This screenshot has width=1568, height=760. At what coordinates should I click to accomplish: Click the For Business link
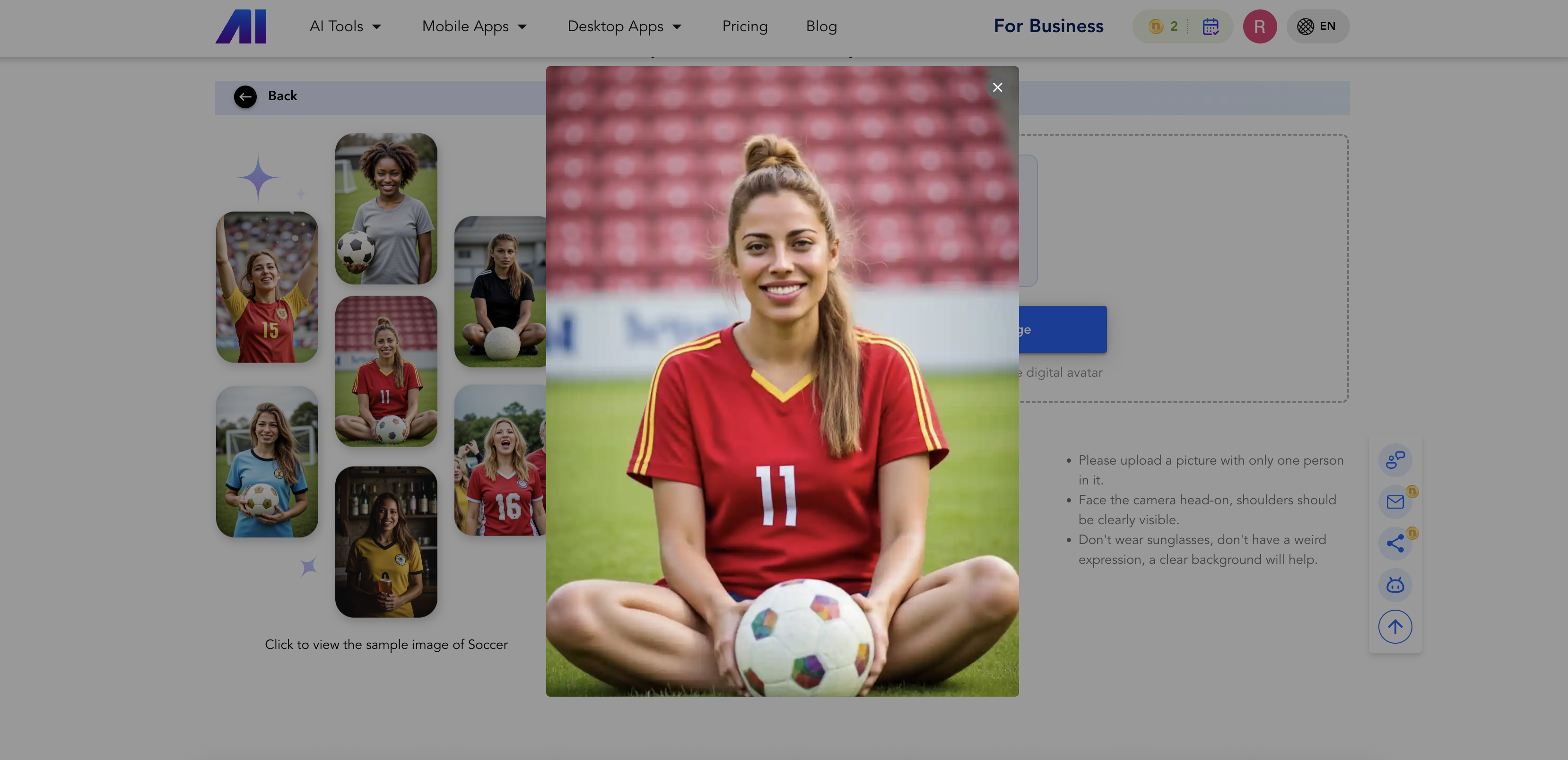(1048, 26)
